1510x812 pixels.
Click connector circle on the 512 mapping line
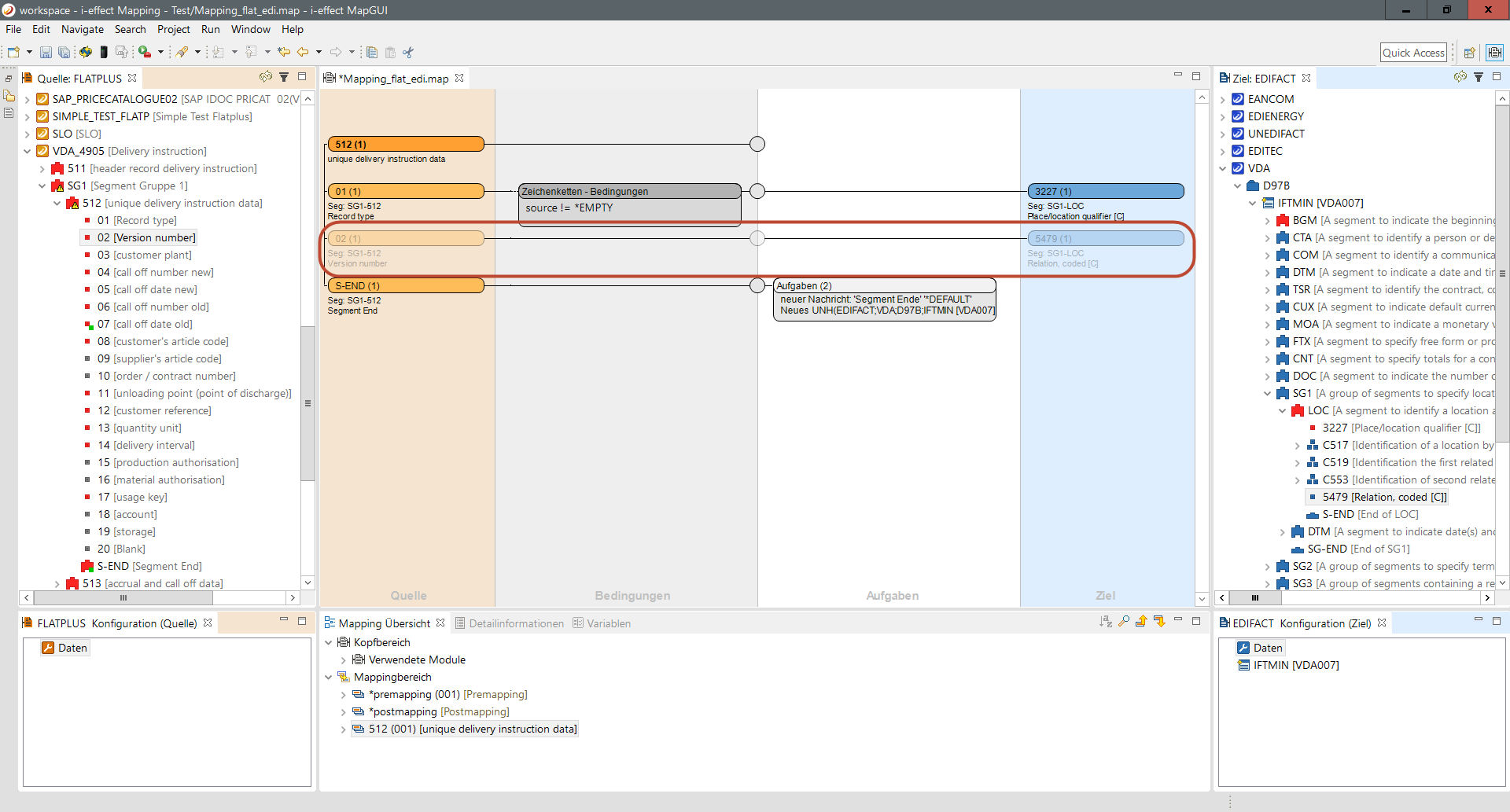click(x=757, y=144)
